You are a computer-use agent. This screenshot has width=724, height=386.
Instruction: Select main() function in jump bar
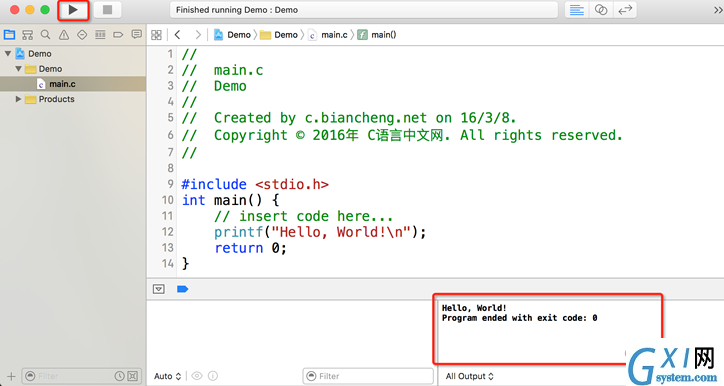[x=377, y=35]
